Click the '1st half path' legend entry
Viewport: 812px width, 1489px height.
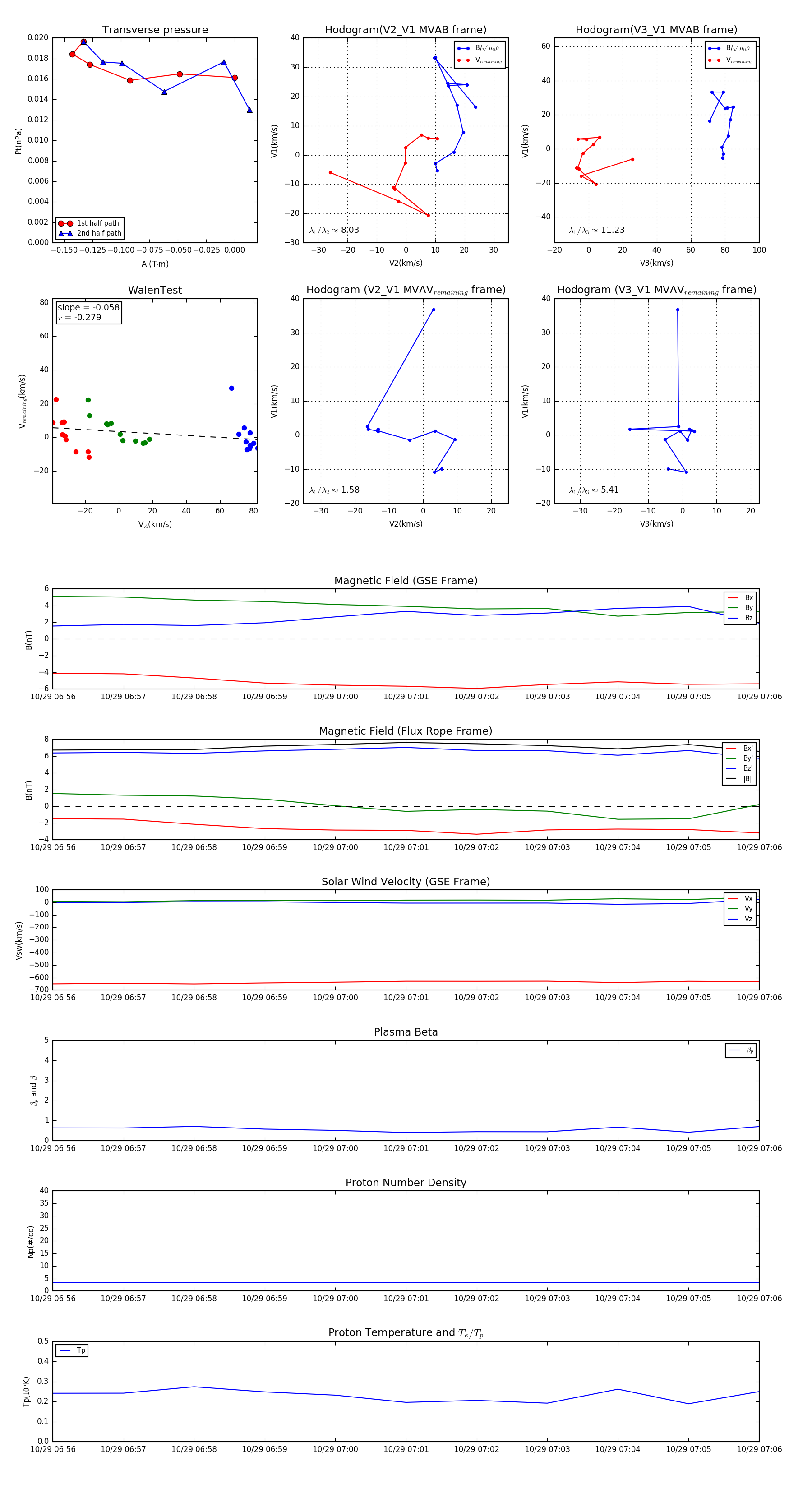[90, 223]
